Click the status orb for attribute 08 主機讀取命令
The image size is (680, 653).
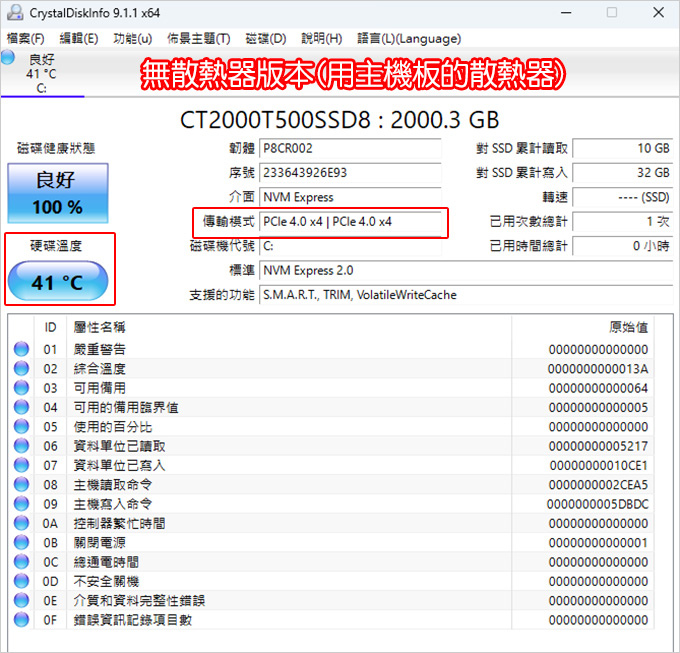click(x=21, y=484)
